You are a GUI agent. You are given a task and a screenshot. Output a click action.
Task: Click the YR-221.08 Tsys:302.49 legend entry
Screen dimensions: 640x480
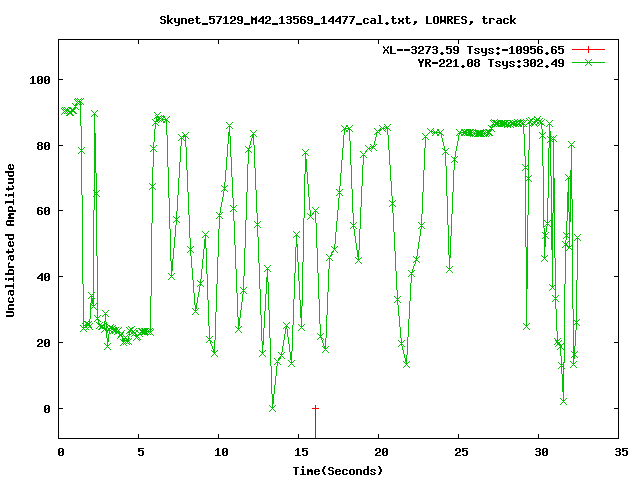click(491, 63)
